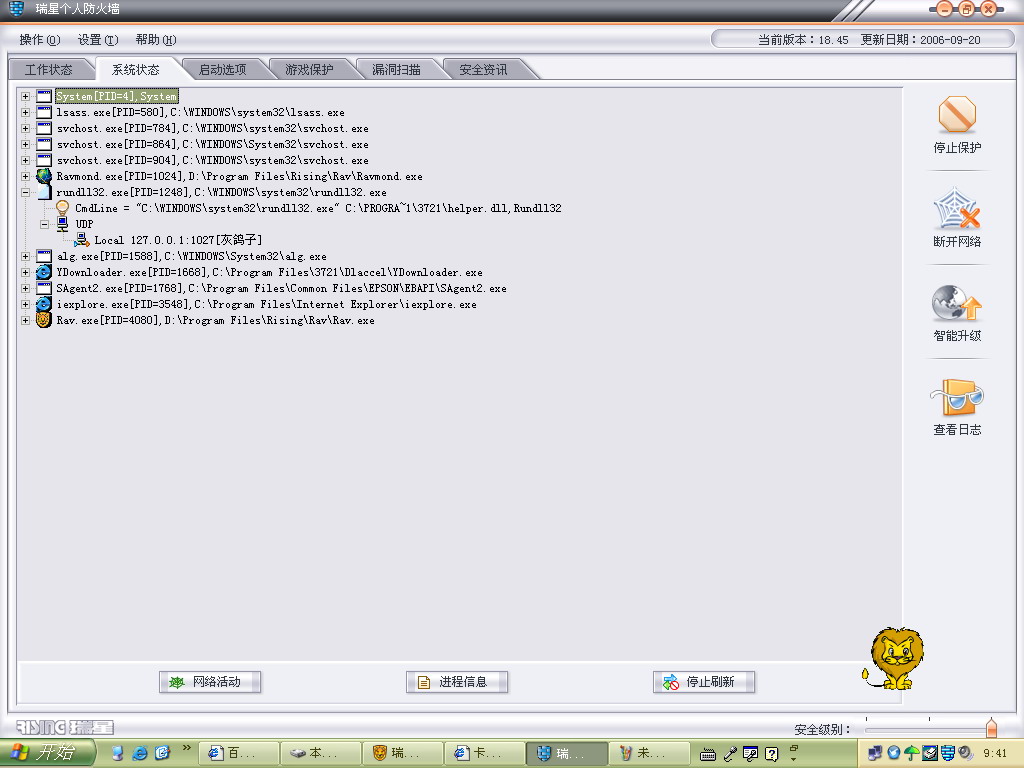Click the firewall shield icon in title bar
Viewport: 1024px width, 768px height.
(x=17, y=8)
